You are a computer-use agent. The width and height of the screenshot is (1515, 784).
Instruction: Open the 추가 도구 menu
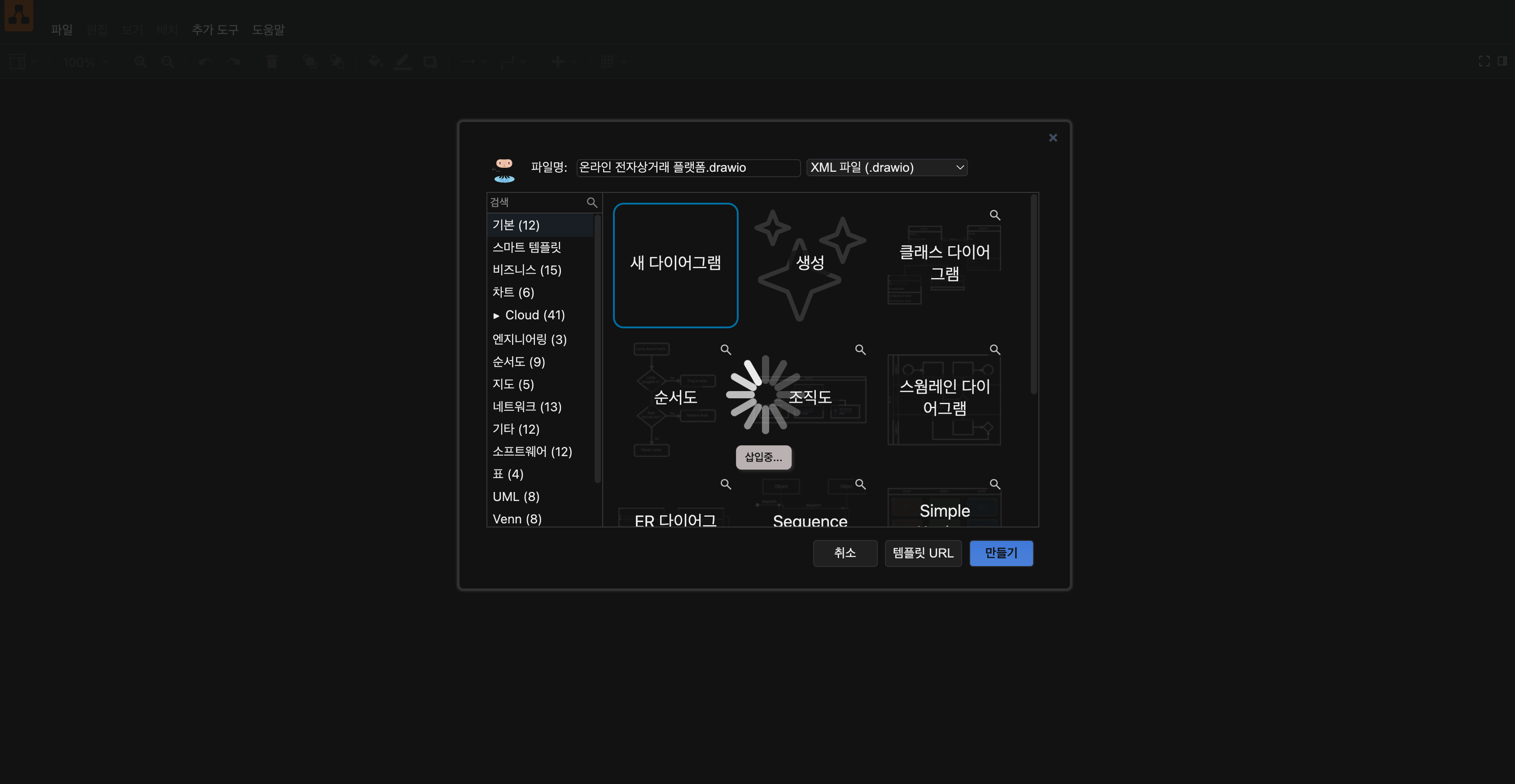[215, 30]
